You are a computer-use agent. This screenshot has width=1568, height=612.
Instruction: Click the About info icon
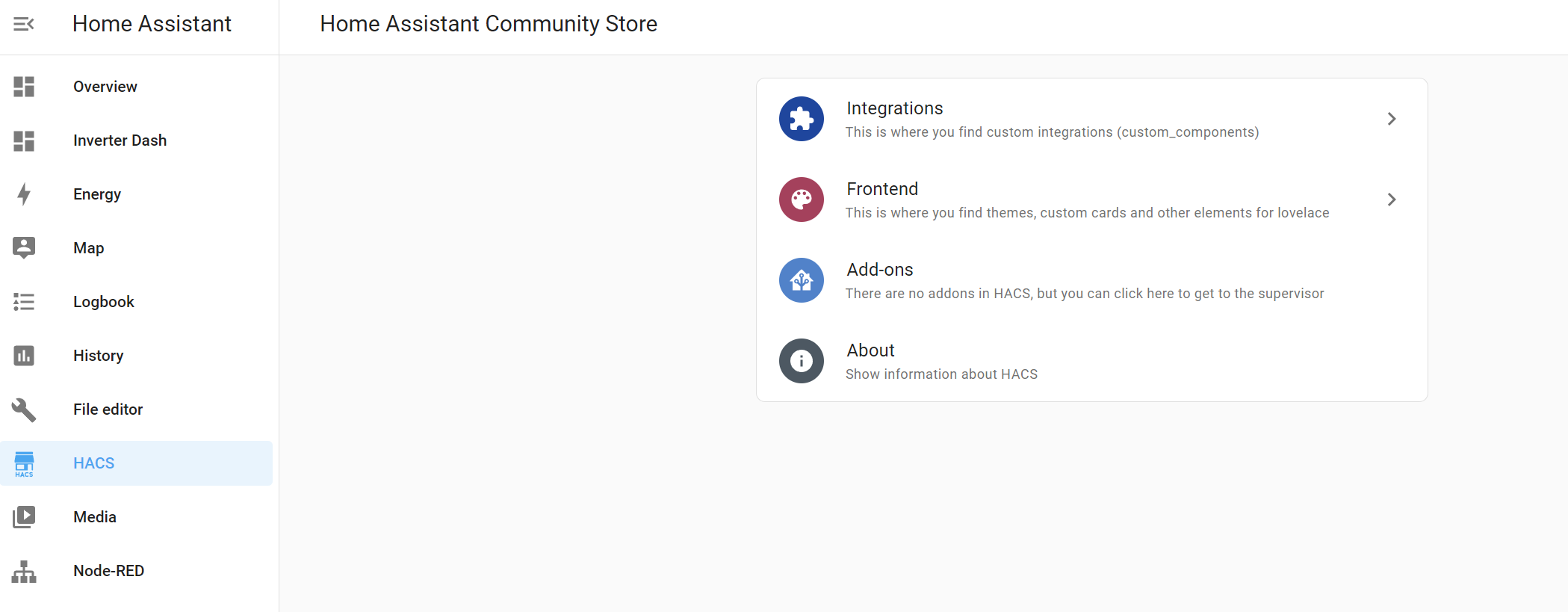[801, 361]
